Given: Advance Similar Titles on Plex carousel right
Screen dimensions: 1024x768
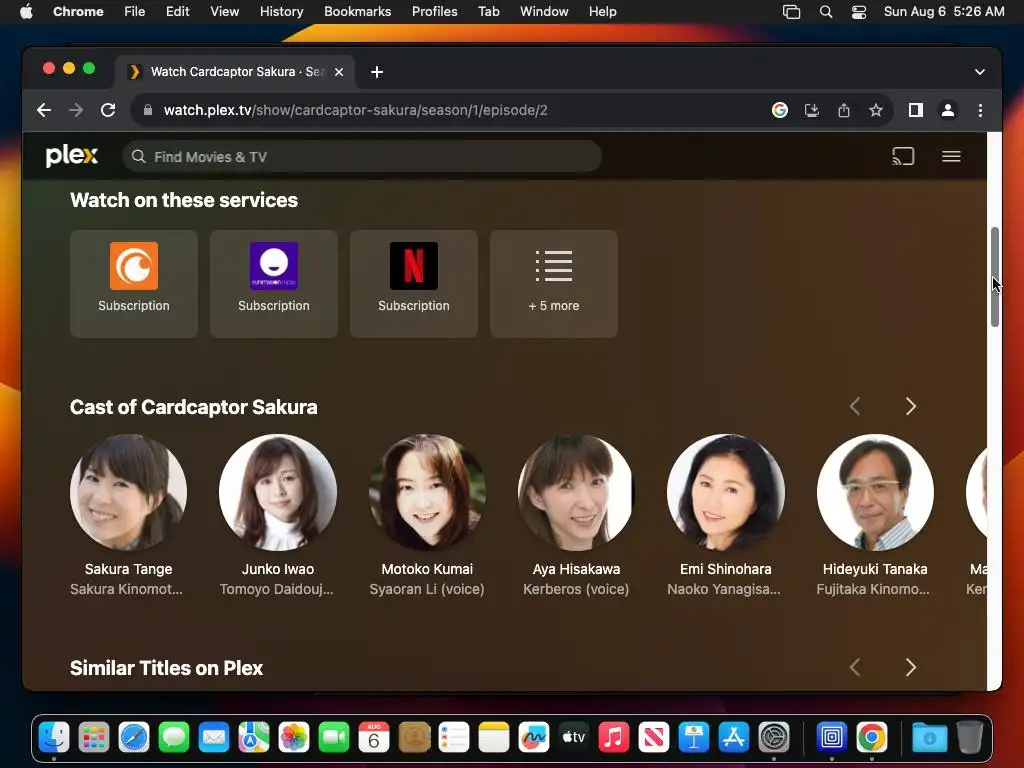Looking at the screenshot, I should [910, 667].
